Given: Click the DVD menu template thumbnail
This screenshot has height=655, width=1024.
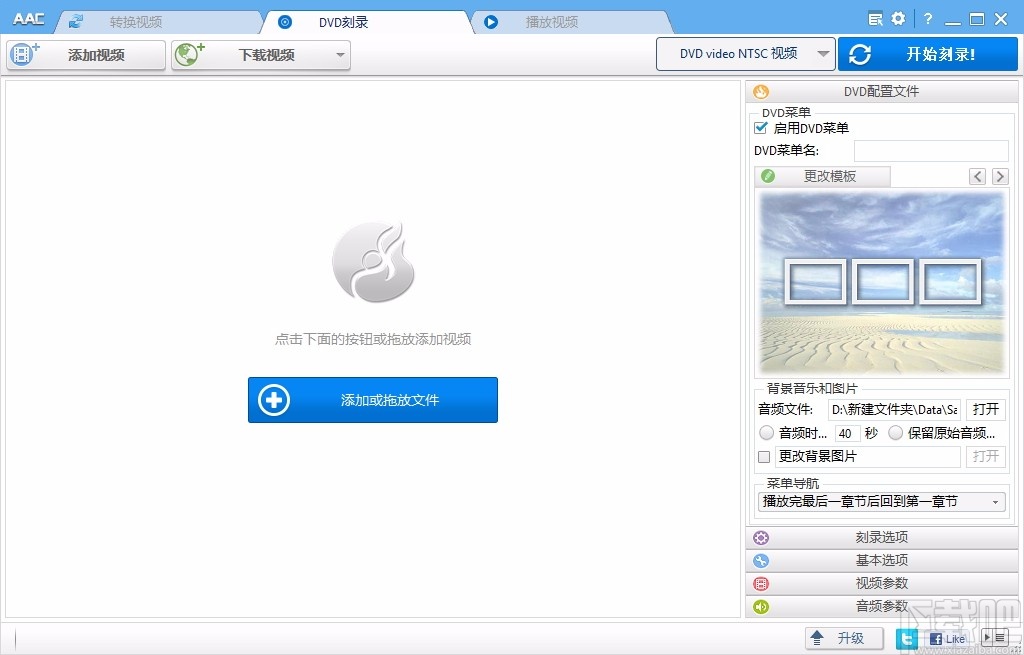Looking at the screenshot, I should coord(881,283).
